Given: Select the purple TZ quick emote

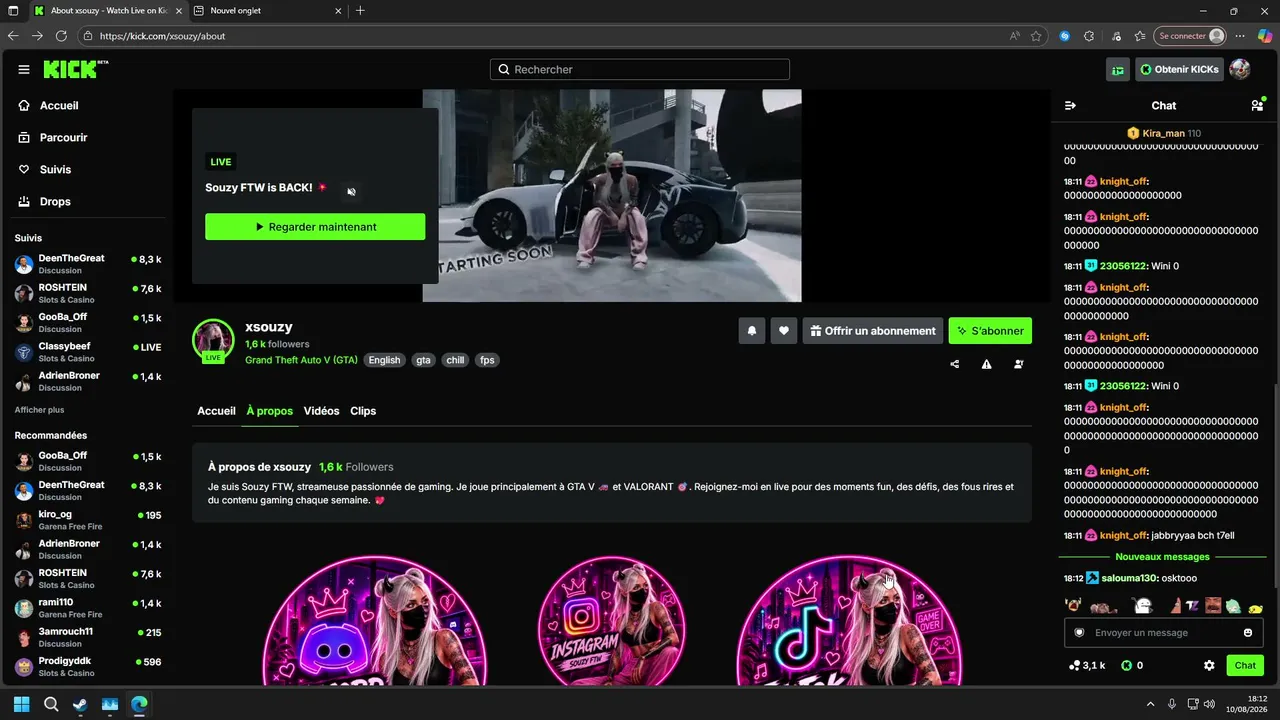Looking at the screenshot, I should (1192, 605).
